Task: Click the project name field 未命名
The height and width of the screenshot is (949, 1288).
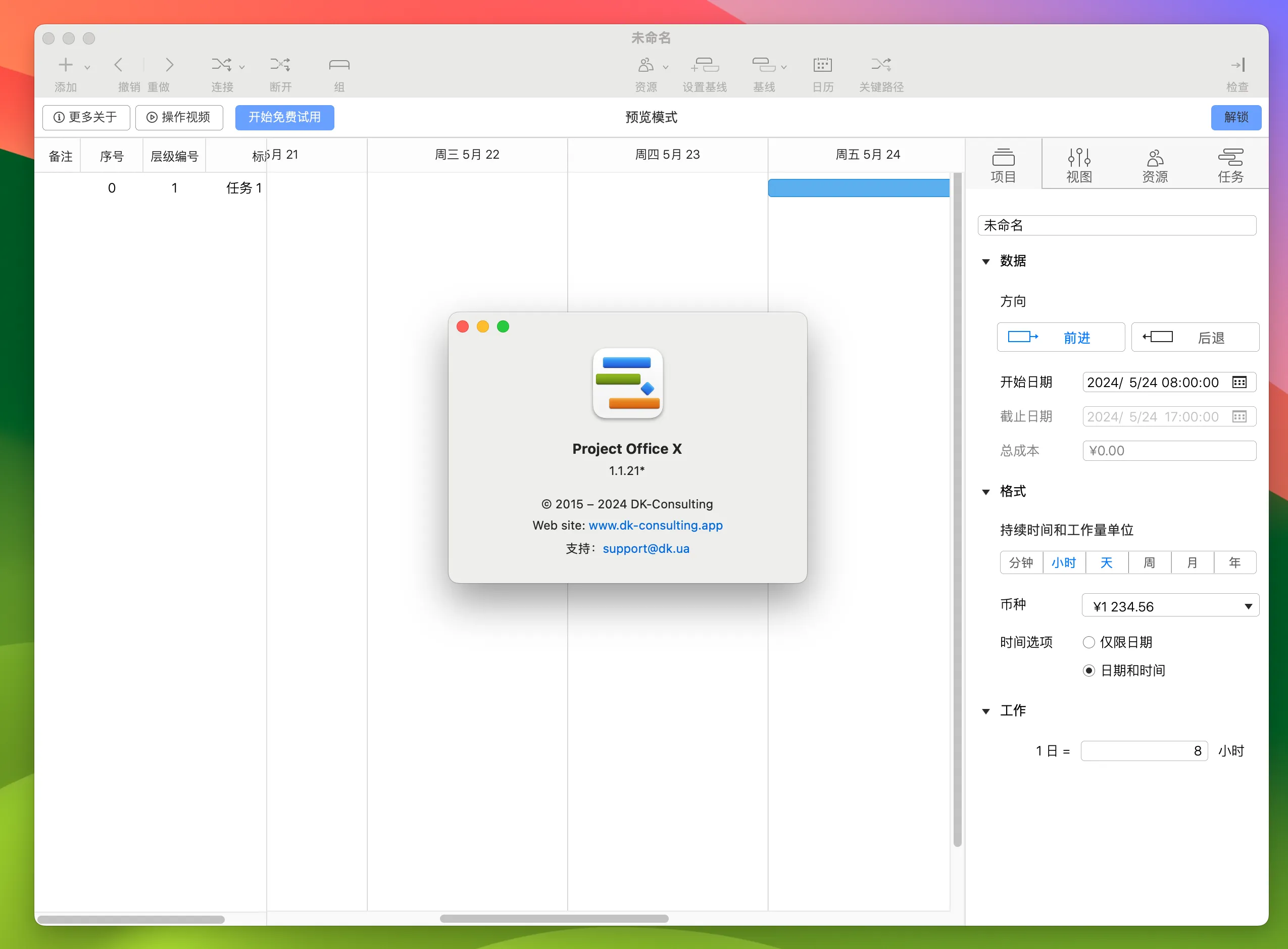Action: point(1116,225)
